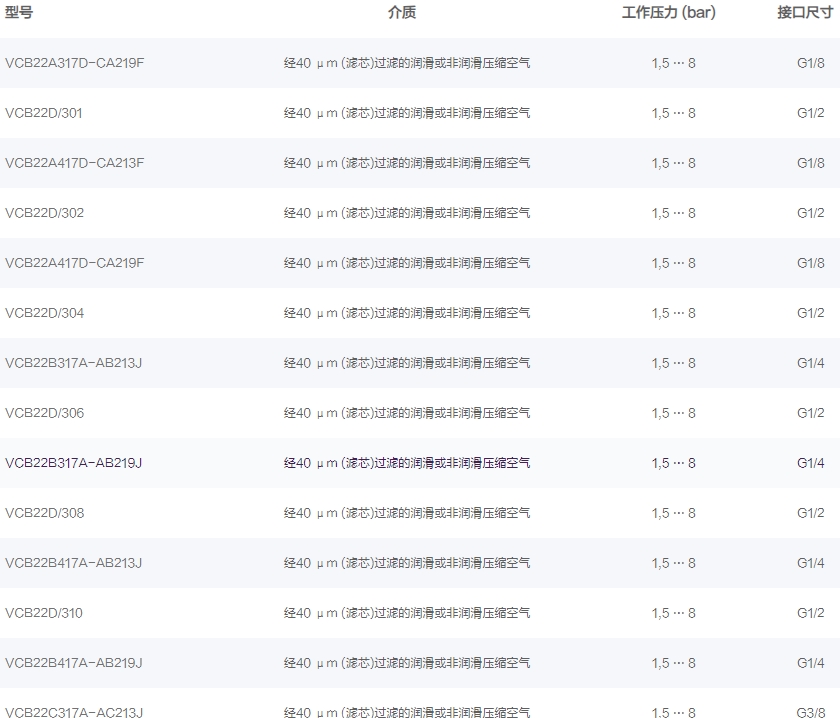
Task: Select the medium cell in VCB22D/304 row
Action: 407,313
